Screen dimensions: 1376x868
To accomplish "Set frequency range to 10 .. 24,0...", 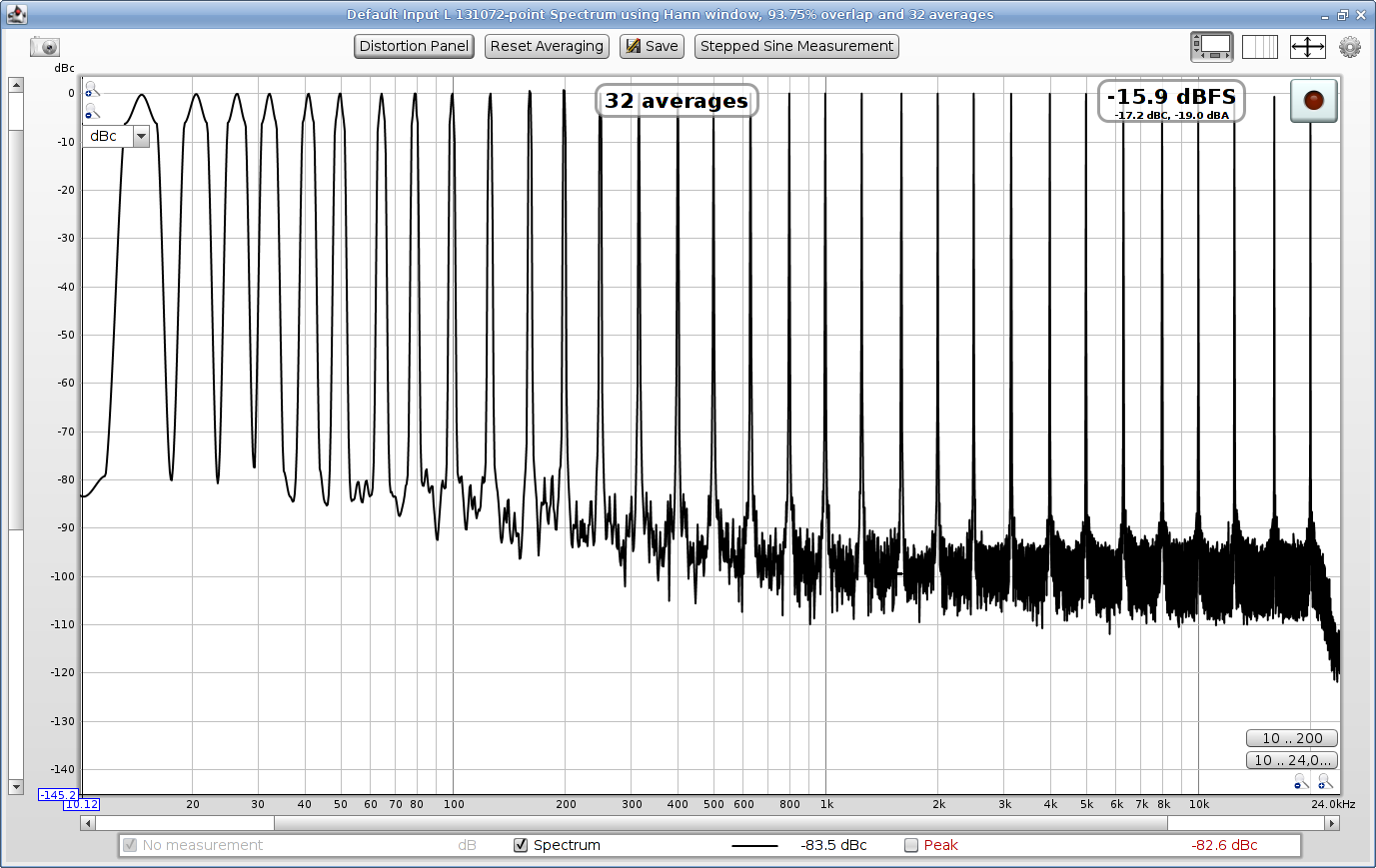I will [1292, 760].
